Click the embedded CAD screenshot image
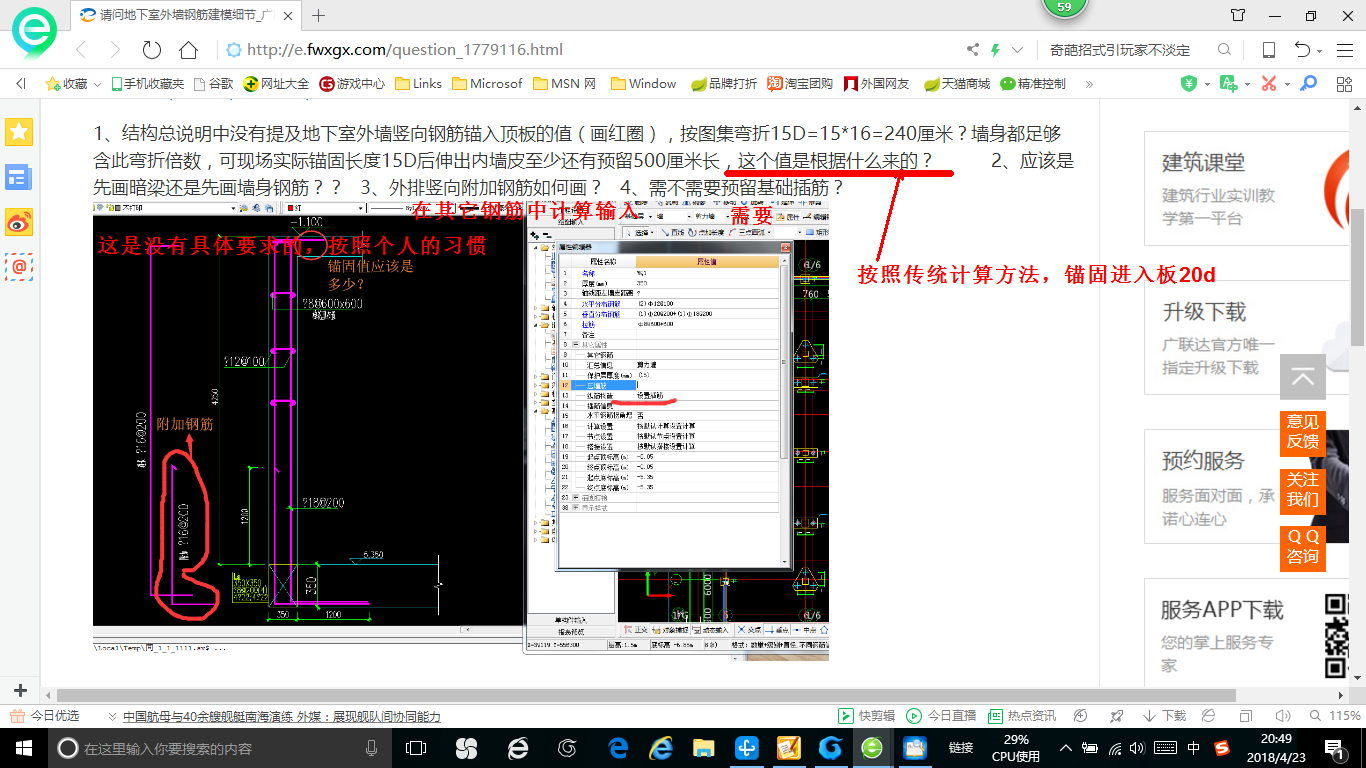This screenshot has width=1366, height=768. coord(460,429)
